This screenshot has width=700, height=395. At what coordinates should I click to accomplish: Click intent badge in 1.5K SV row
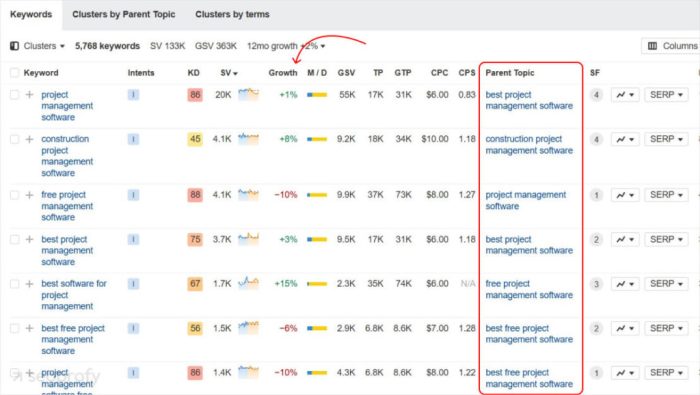[x=133, y=328]
